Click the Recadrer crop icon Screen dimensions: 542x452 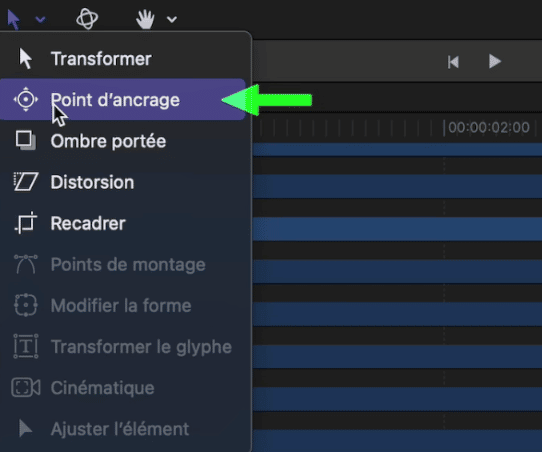tap(26, 223)
